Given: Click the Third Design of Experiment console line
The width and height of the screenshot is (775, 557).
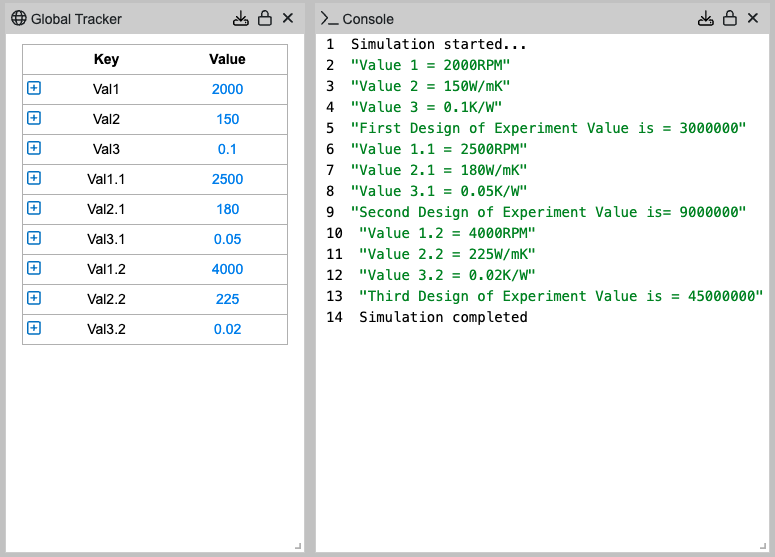Looking at the screenshot, I should [x=561, y=296].
